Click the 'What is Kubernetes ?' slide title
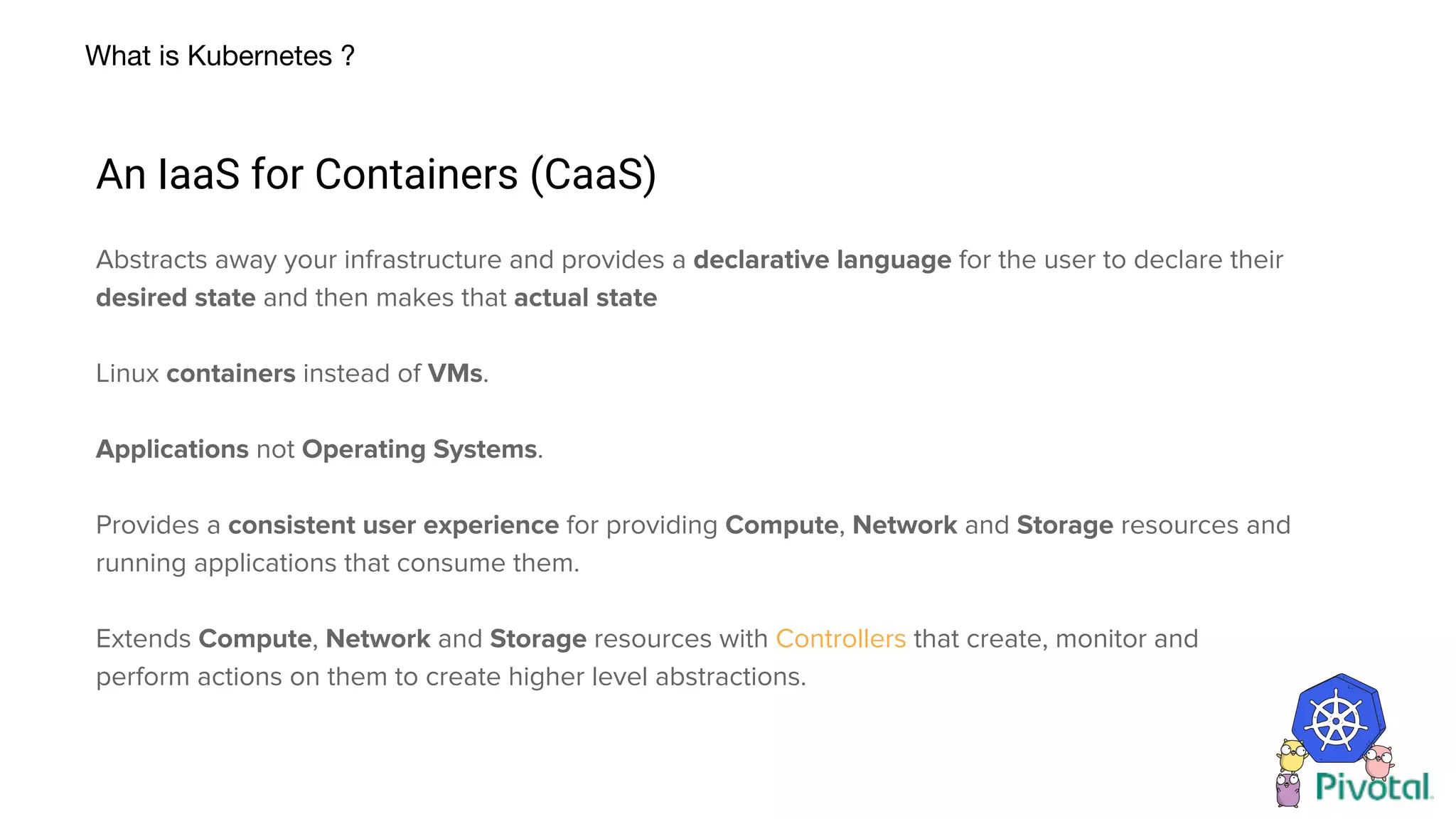1456x819 pixels. [220, 55]
